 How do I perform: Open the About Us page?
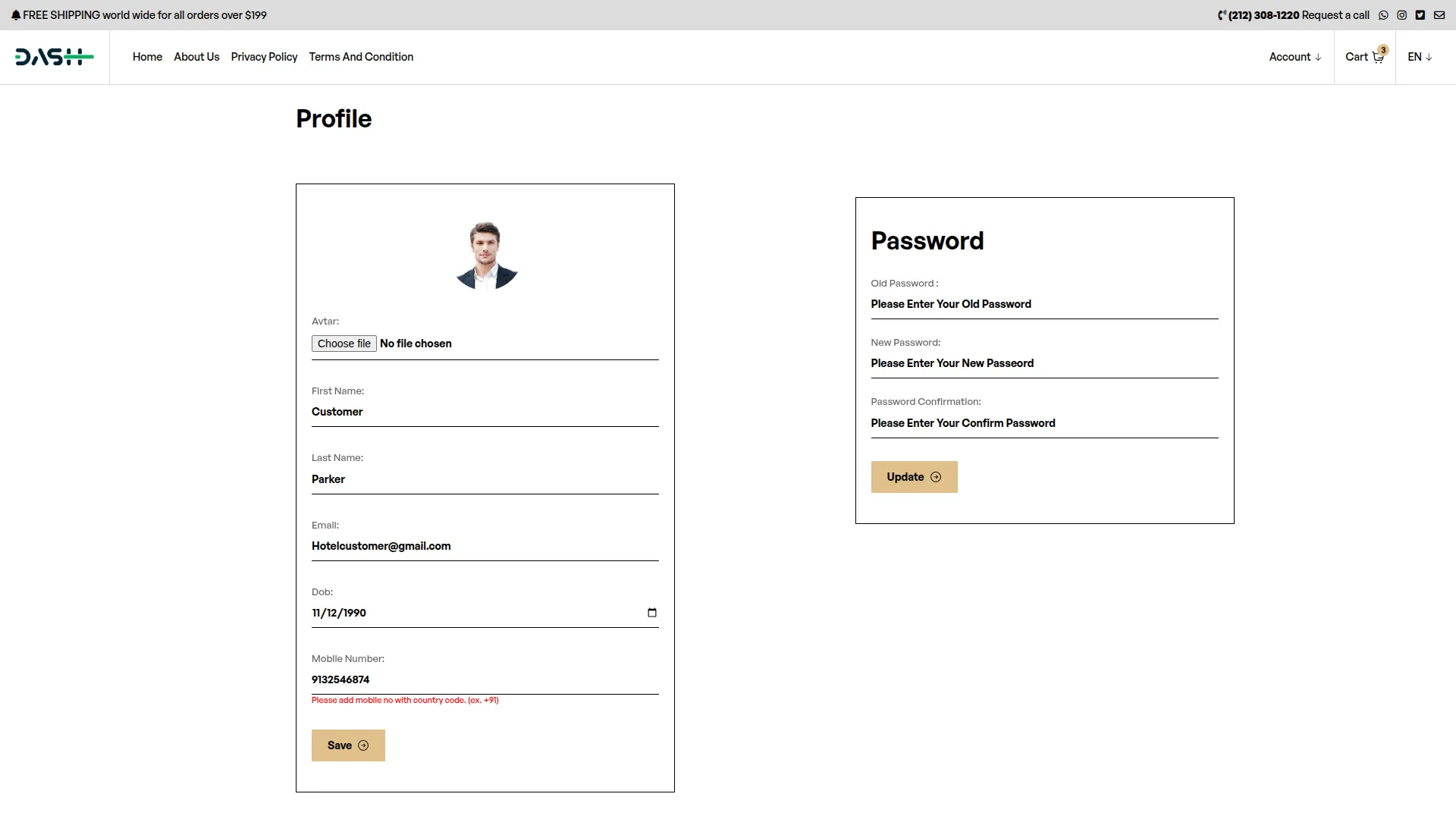[196, 57]
